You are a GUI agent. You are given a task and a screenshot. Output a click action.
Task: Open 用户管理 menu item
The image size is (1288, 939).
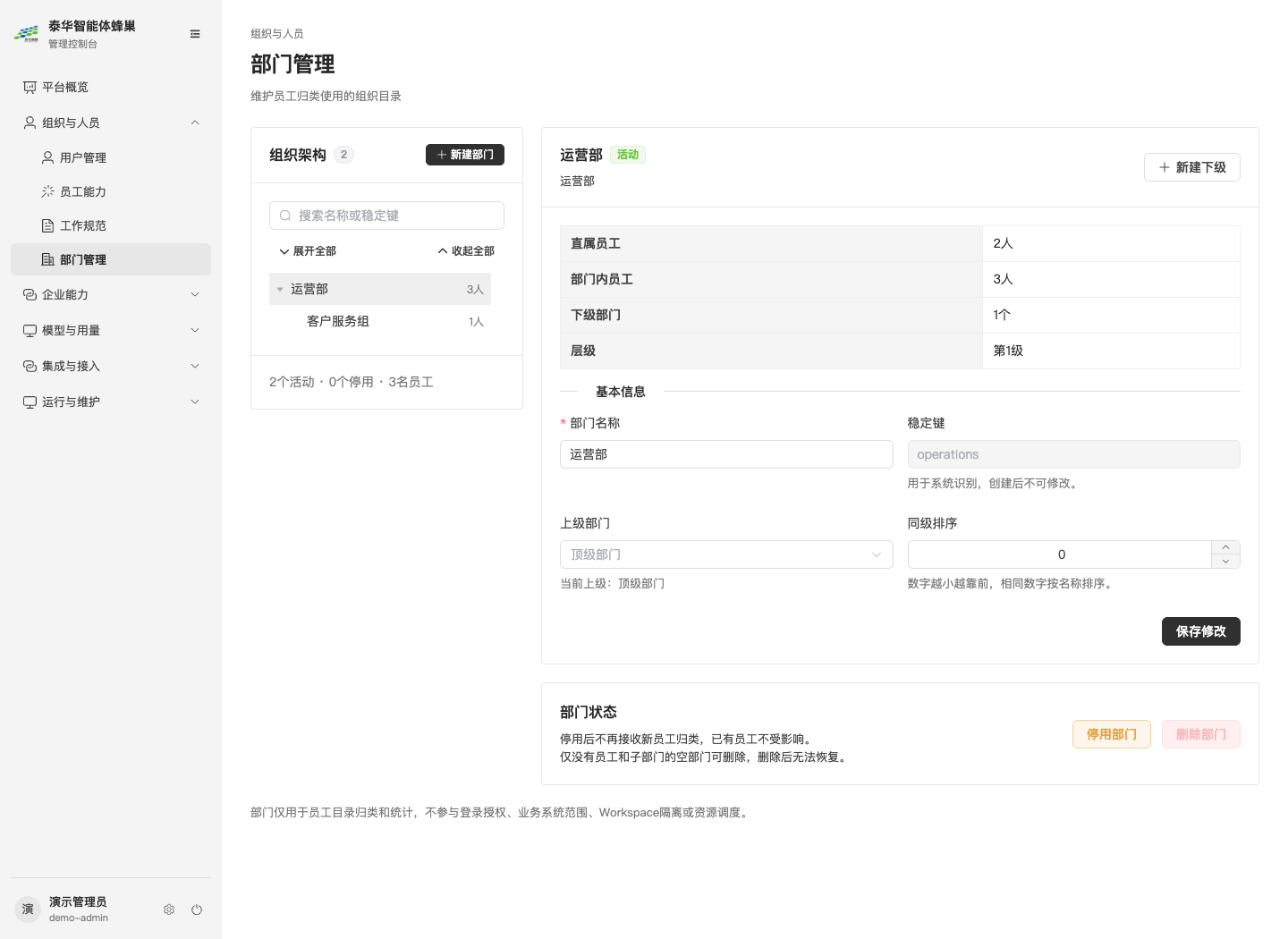pos(111,157)
